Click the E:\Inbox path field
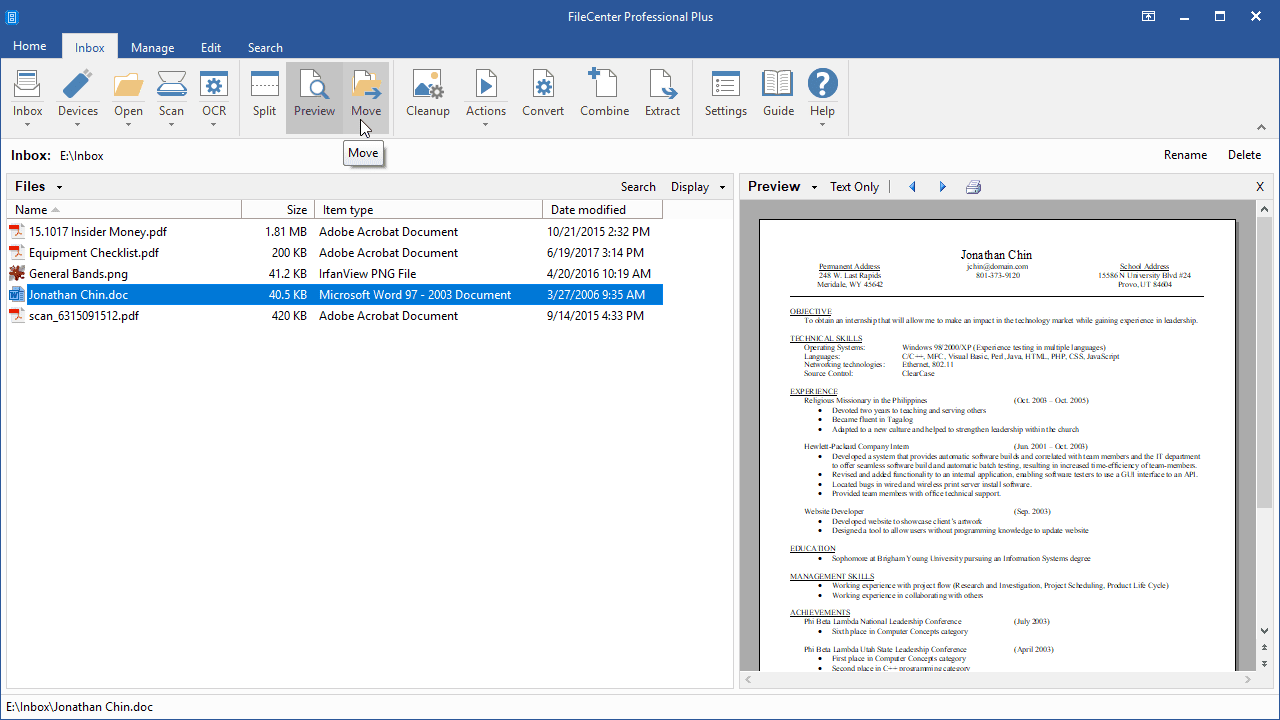 coord(82,156)
